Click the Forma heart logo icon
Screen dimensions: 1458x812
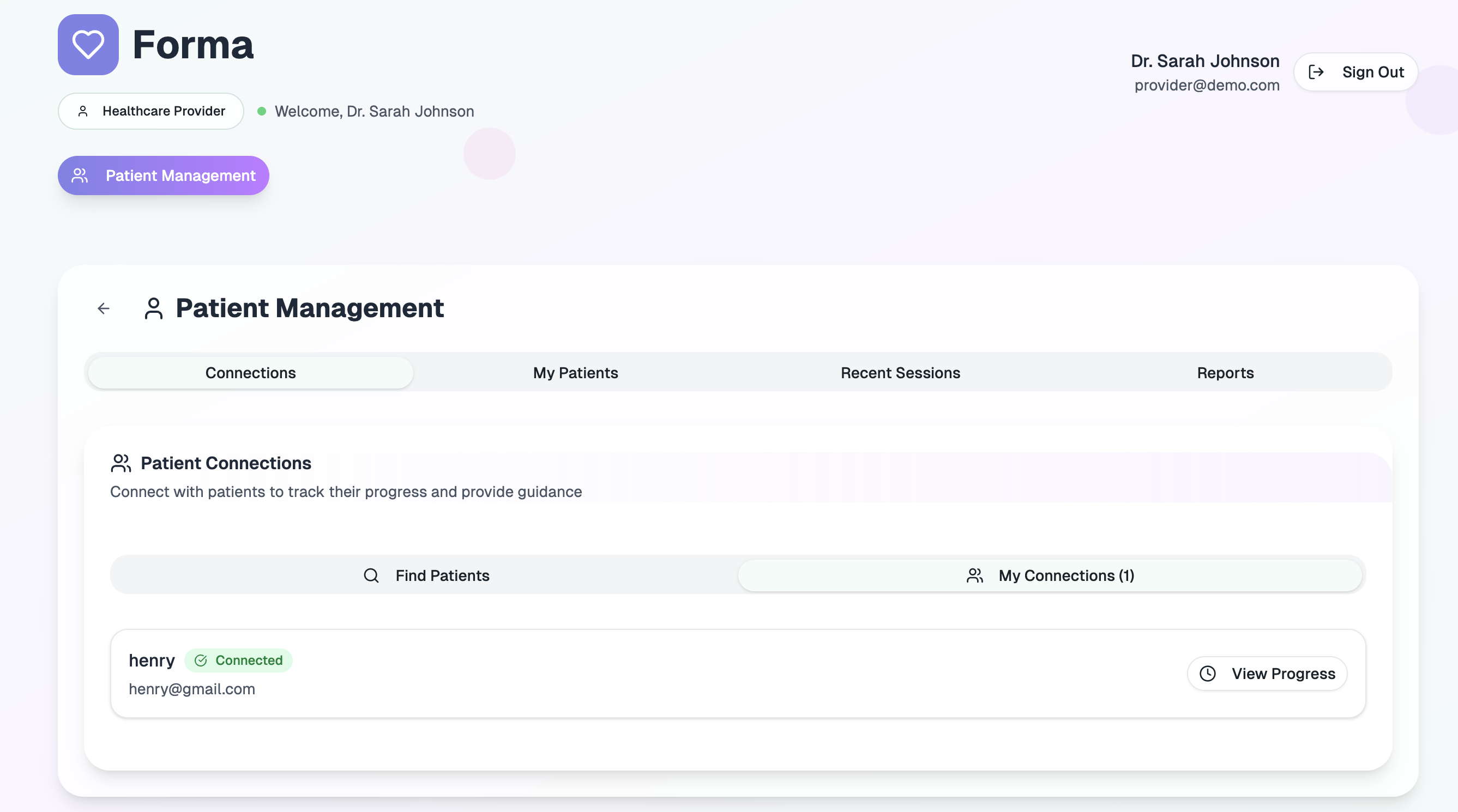(x=88, y=45)
